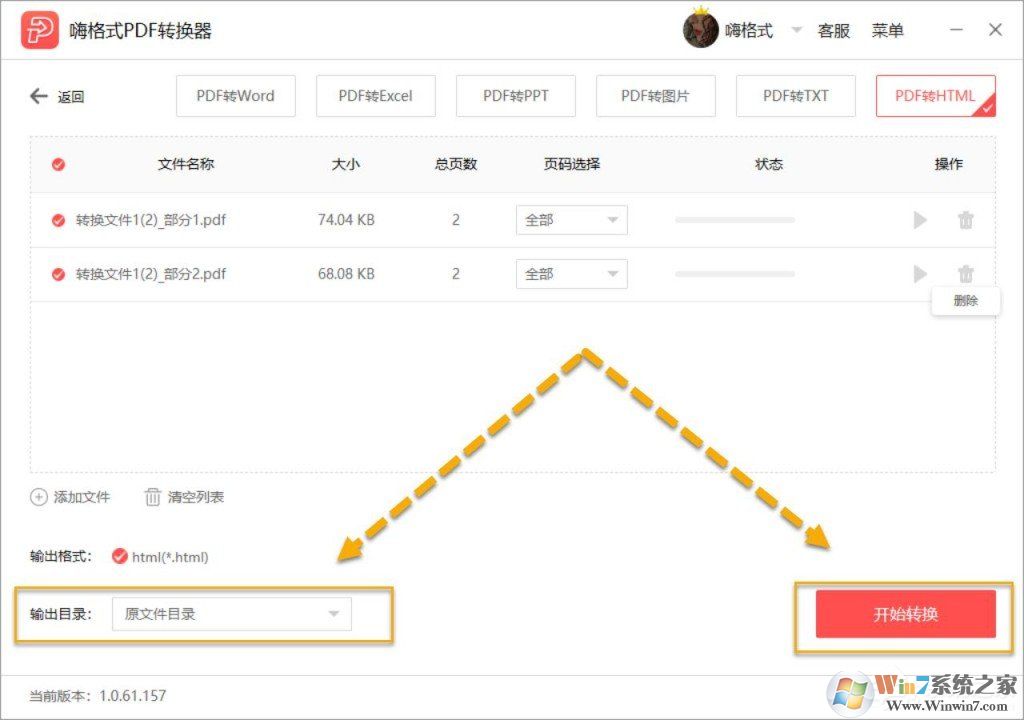Delete 转换文件1(2)_部分2.pdf using its trash icon

tap(966, 274)
